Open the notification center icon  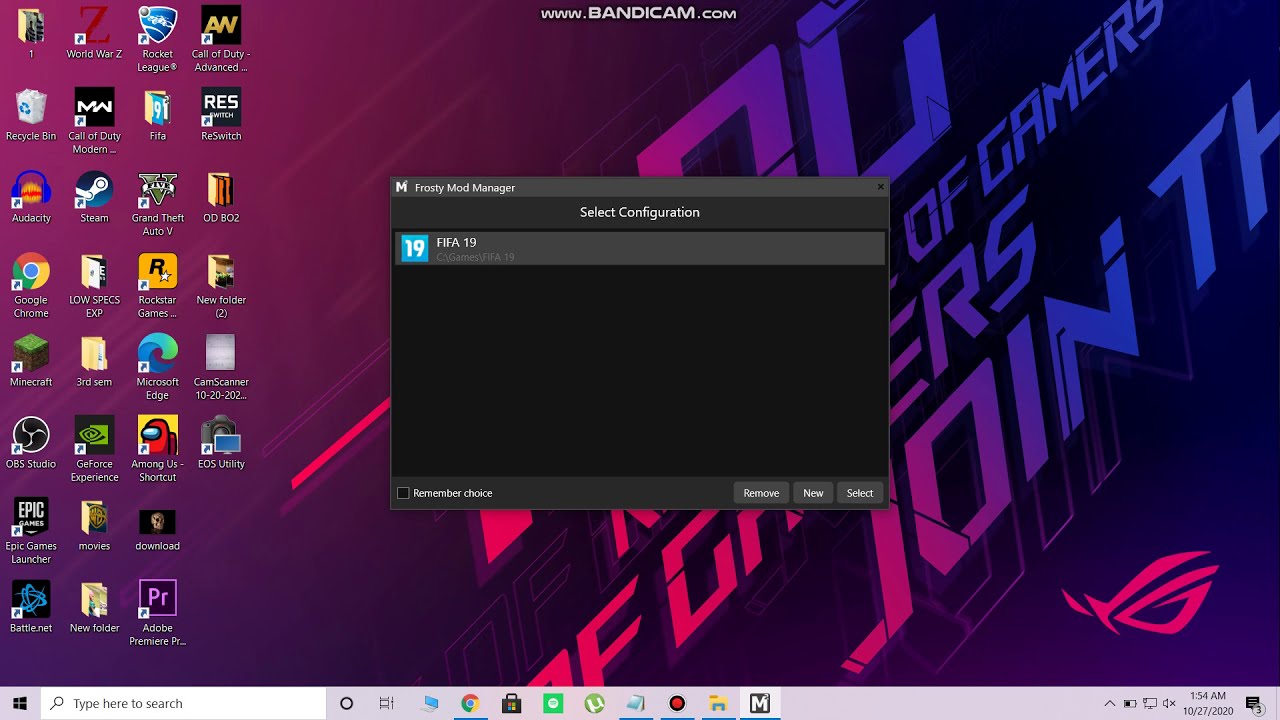point(1254,703)
